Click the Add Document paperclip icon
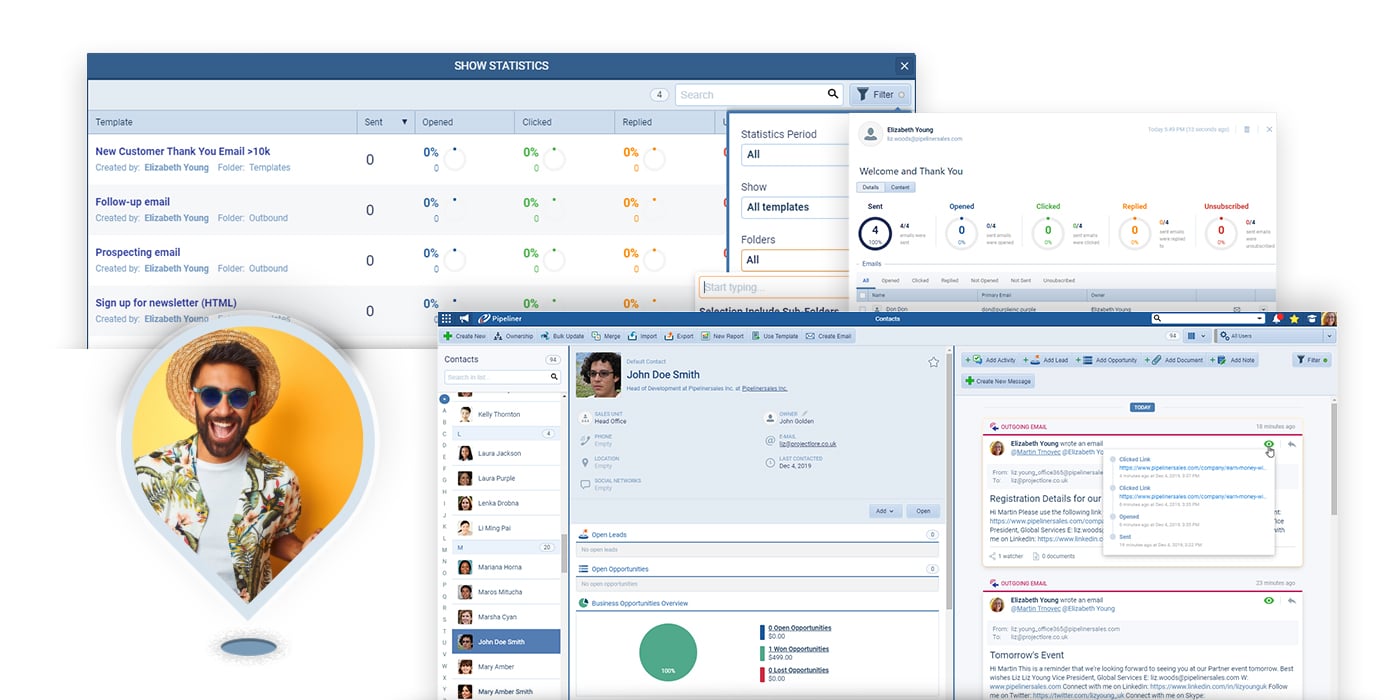1400x700 pixels. (1156, 359)
